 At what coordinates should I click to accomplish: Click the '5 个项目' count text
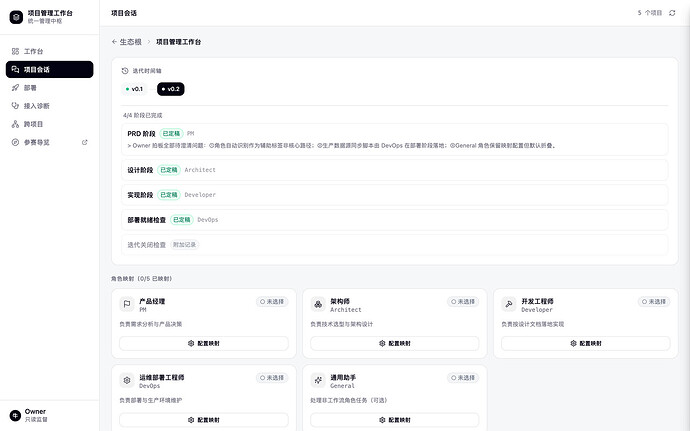(650, 13)
